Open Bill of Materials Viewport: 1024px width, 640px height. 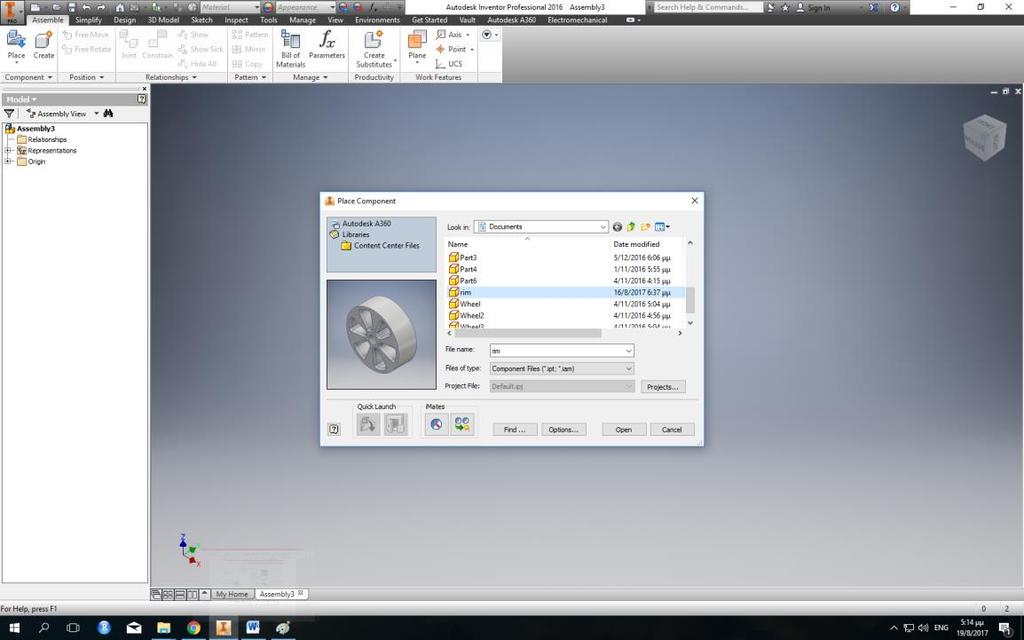291,49
